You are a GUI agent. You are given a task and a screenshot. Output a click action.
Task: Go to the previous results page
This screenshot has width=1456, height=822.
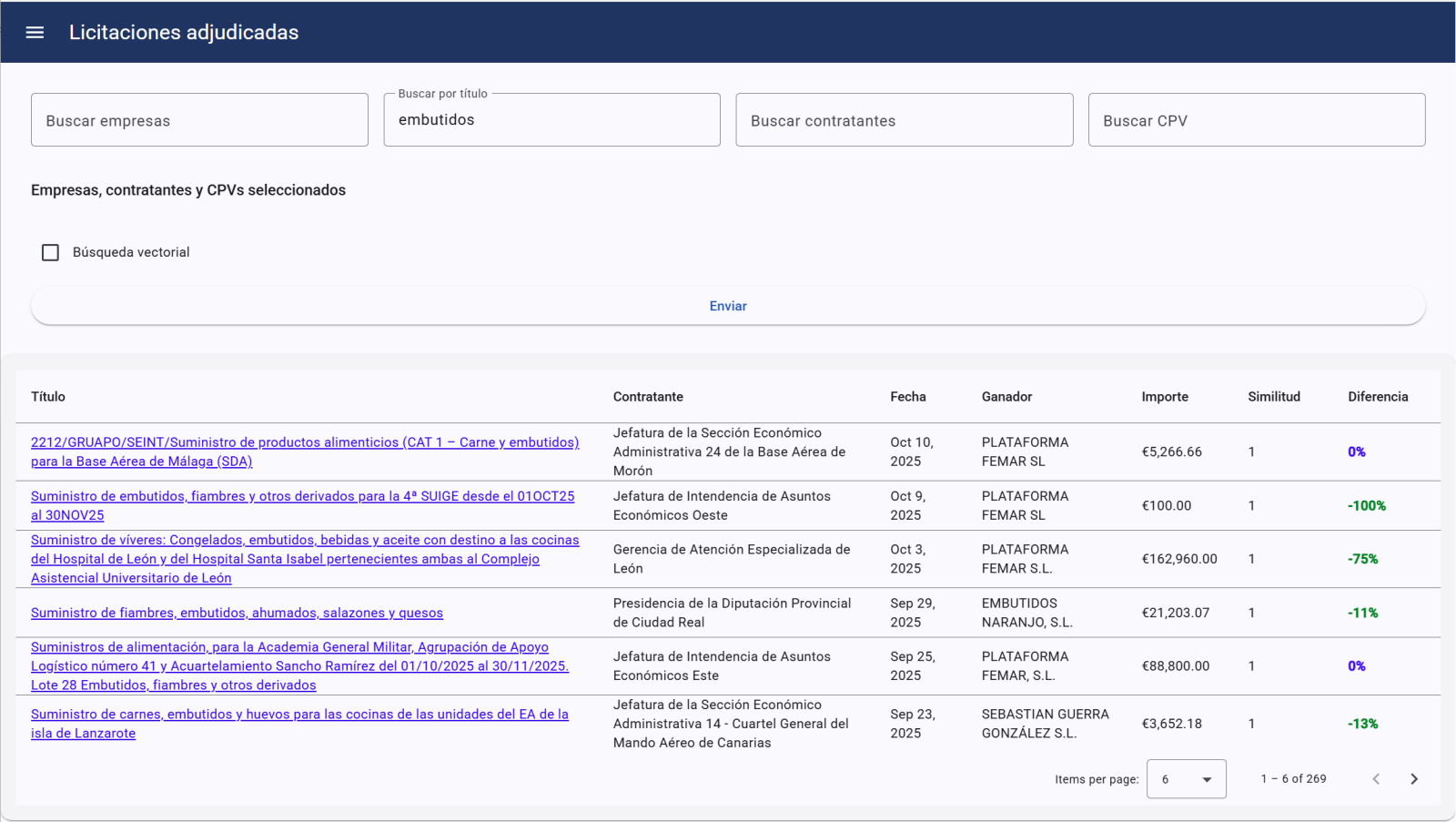click(x=1376, y=779)
